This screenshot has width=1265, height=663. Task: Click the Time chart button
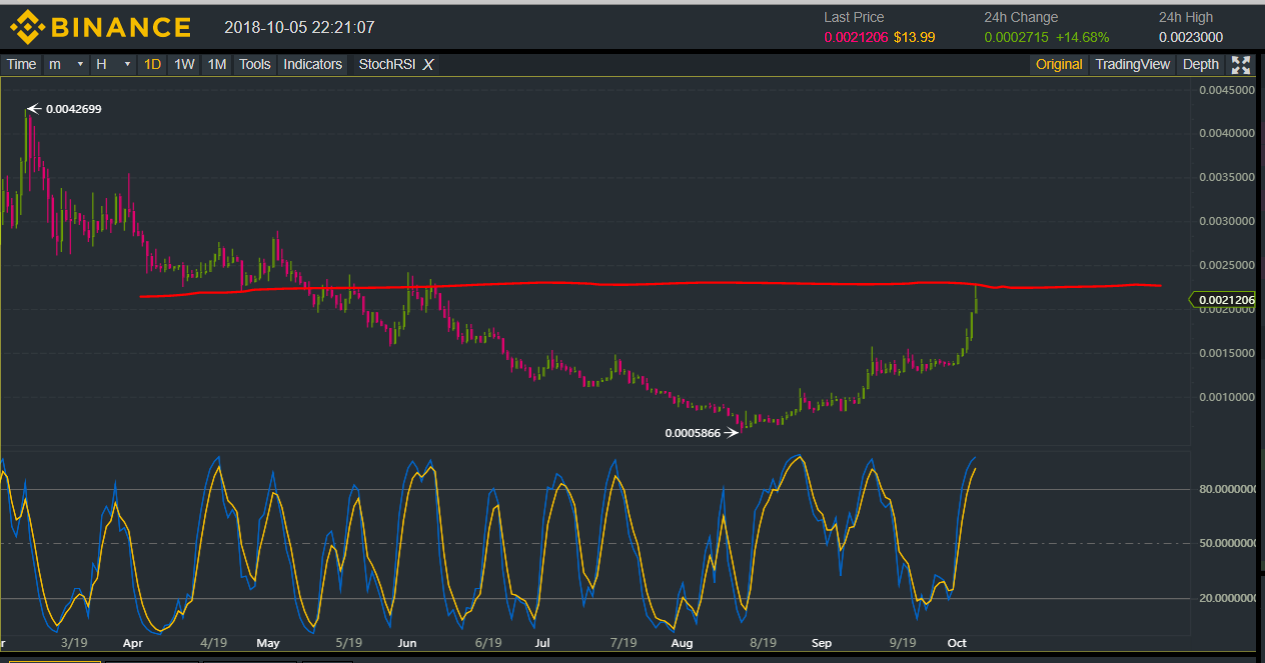point(21,65)
